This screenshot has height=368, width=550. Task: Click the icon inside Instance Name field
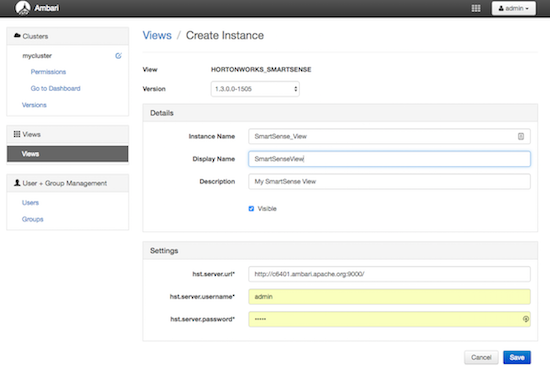point(521,136)
